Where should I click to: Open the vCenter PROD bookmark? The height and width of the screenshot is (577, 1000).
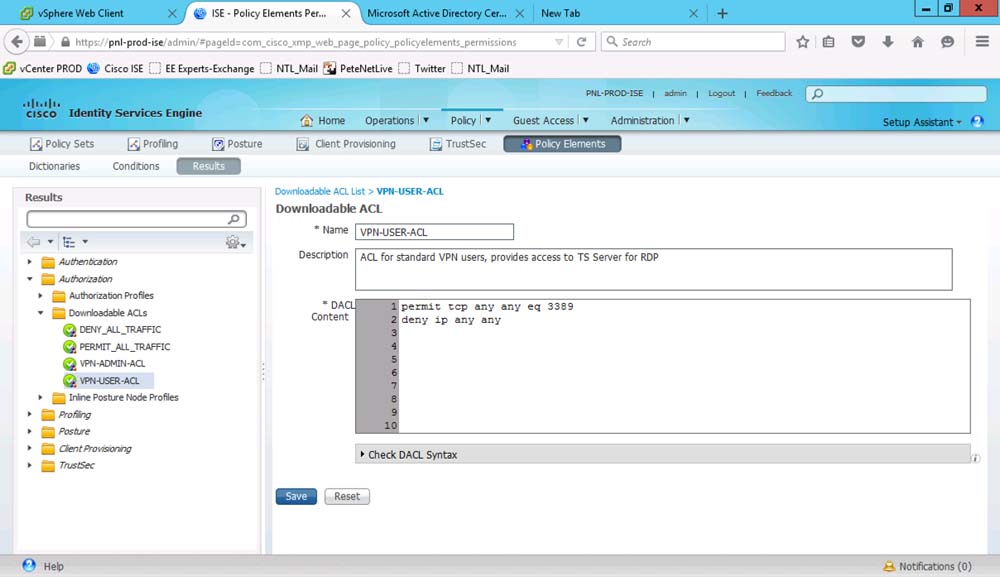click(x=43, y=68)
